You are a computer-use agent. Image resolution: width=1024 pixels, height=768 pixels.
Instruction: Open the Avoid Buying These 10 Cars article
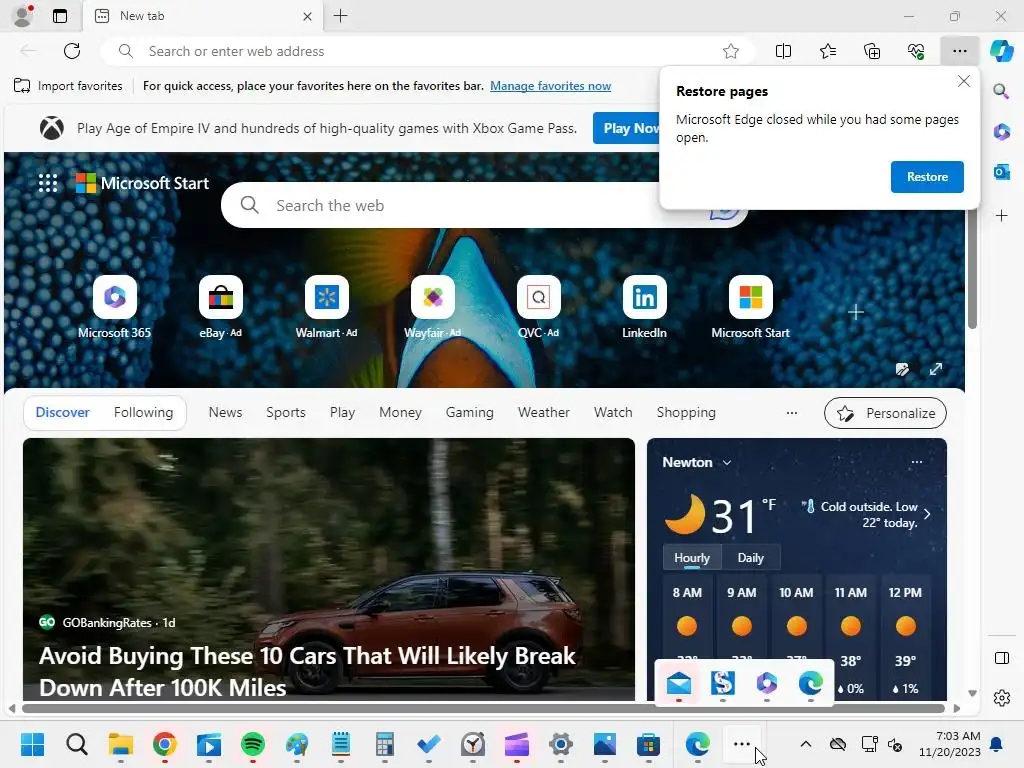pos(307,671)
